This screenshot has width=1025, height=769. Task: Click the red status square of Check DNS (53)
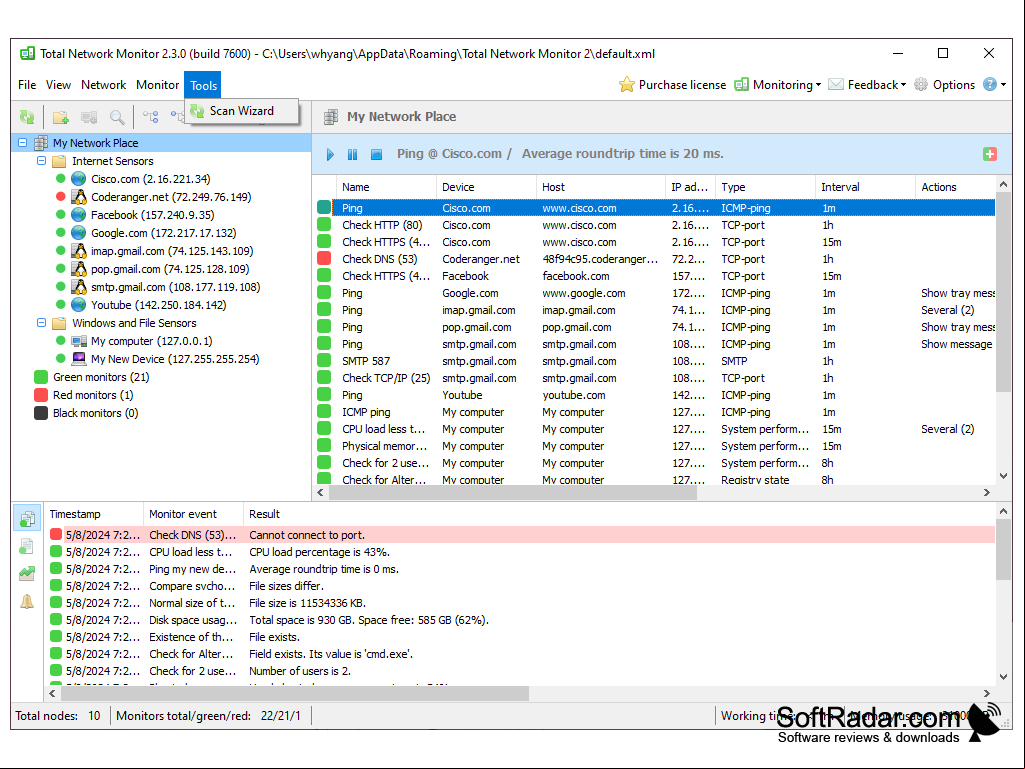click(324, 259)
